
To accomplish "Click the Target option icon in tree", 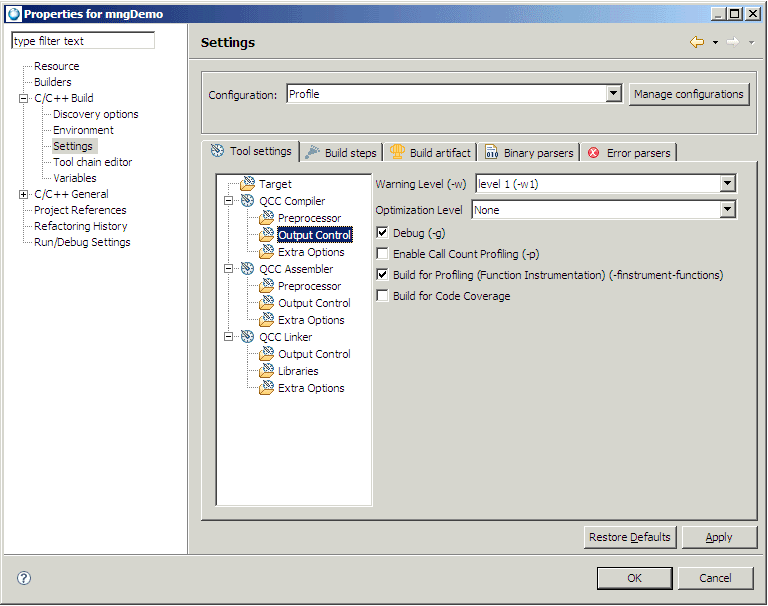I will click(x=247, y=184).
